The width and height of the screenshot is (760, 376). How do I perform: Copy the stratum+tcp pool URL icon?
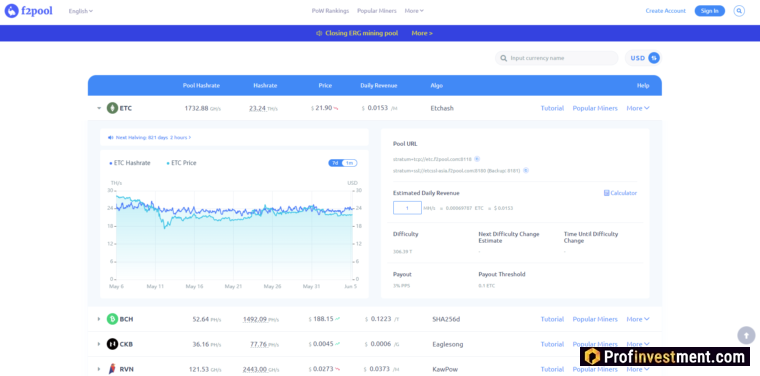point(477,159)
